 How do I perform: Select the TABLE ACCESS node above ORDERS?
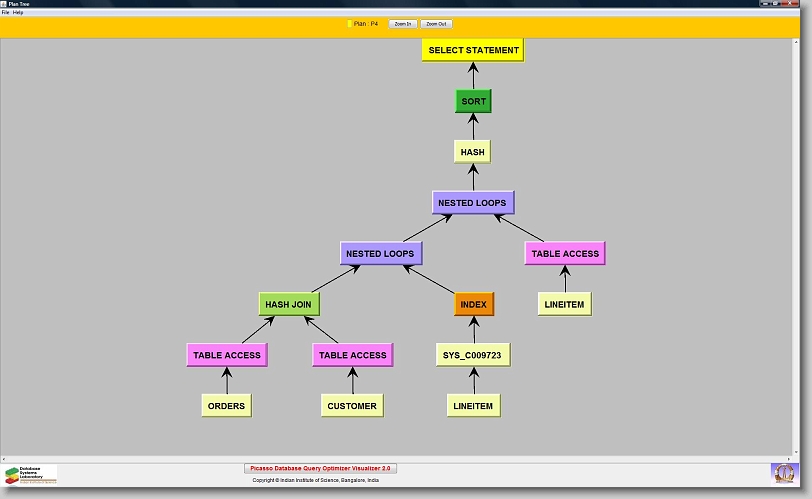tap(227, 355)
